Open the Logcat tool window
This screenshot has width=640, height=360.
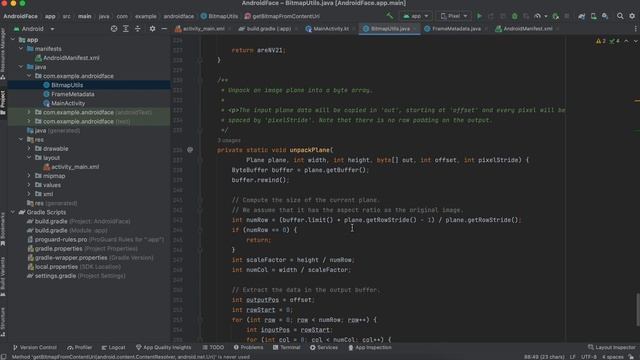pos(113,347)
